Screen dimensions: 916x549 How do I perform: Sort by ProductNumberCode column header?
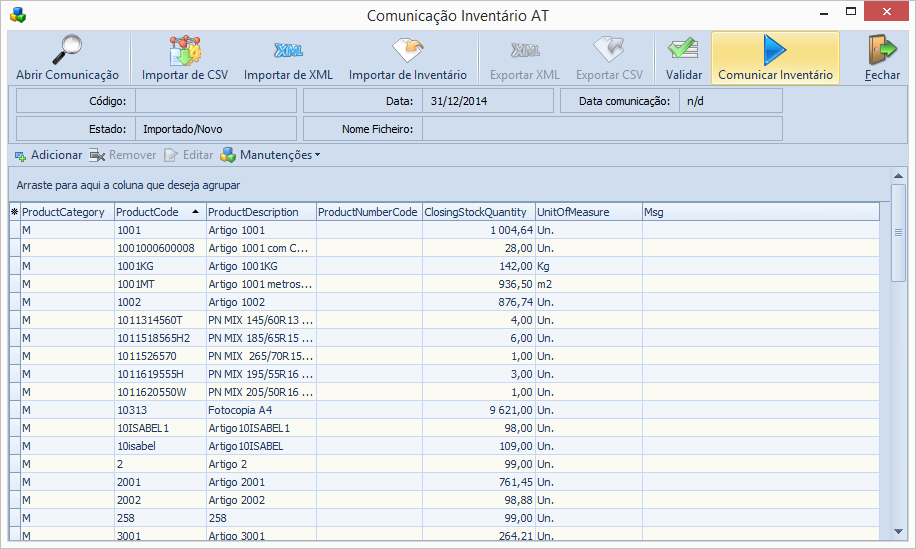point(369,212)
